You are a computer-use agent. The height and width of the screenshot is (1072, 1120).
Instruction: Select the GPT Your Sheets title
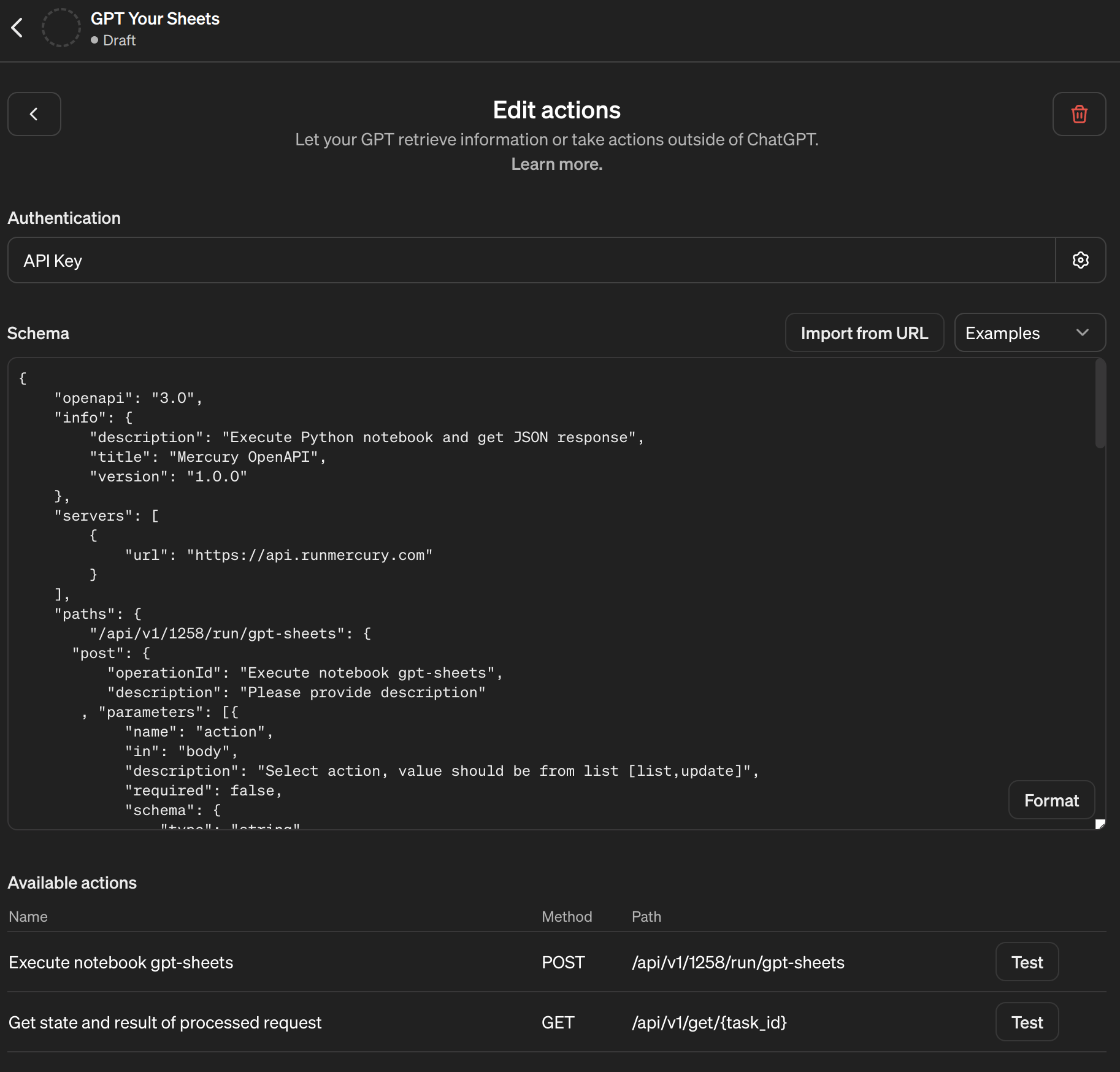click(x=155, y=18)
